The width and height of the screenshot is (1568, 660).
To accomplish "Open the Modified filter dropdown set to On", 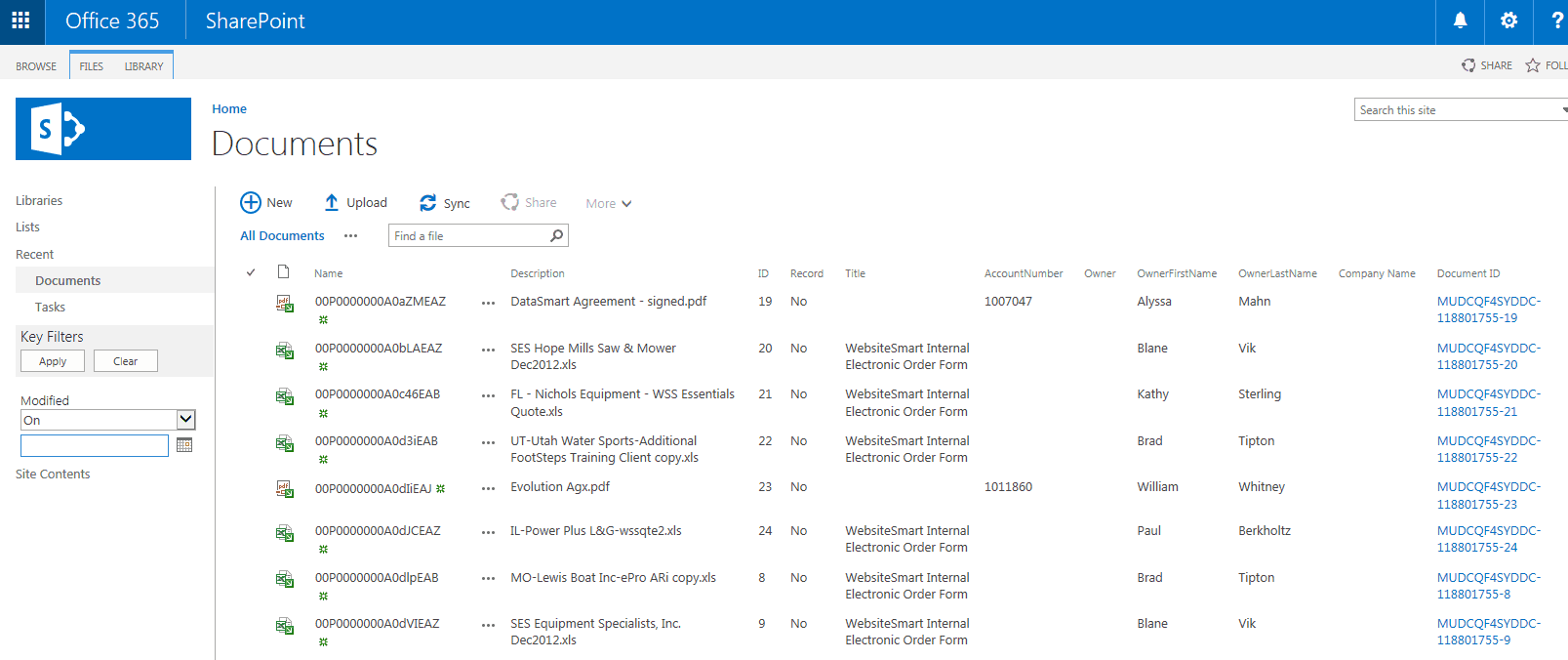I will [108, 420].
